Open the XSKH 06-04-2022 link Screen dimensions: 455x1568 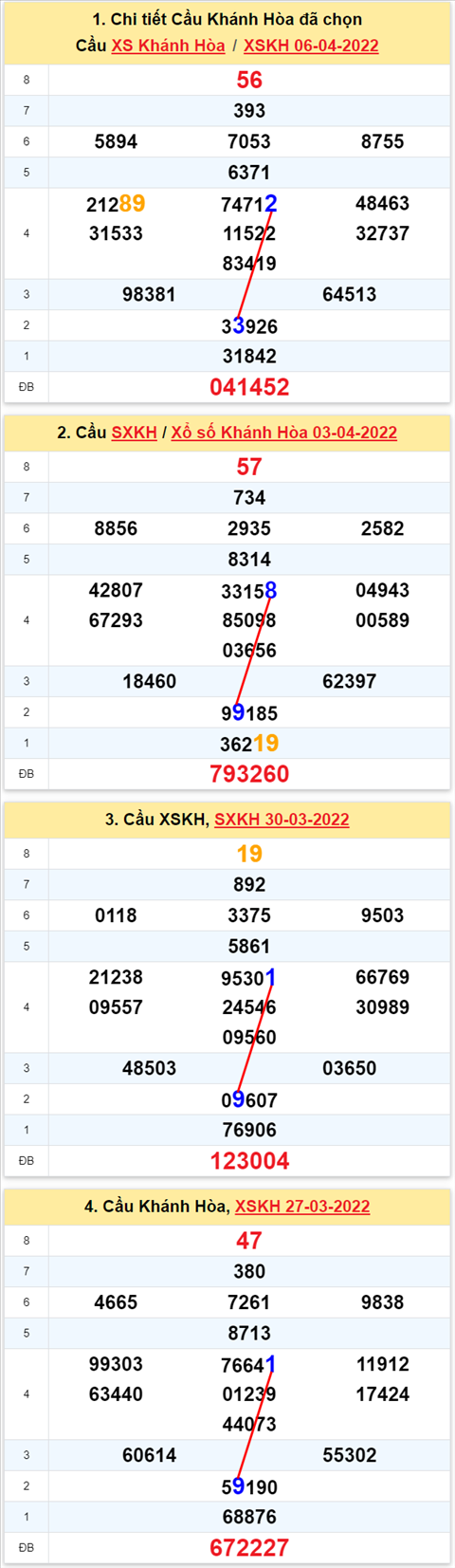pyautogui.click(x=311, y=46)
